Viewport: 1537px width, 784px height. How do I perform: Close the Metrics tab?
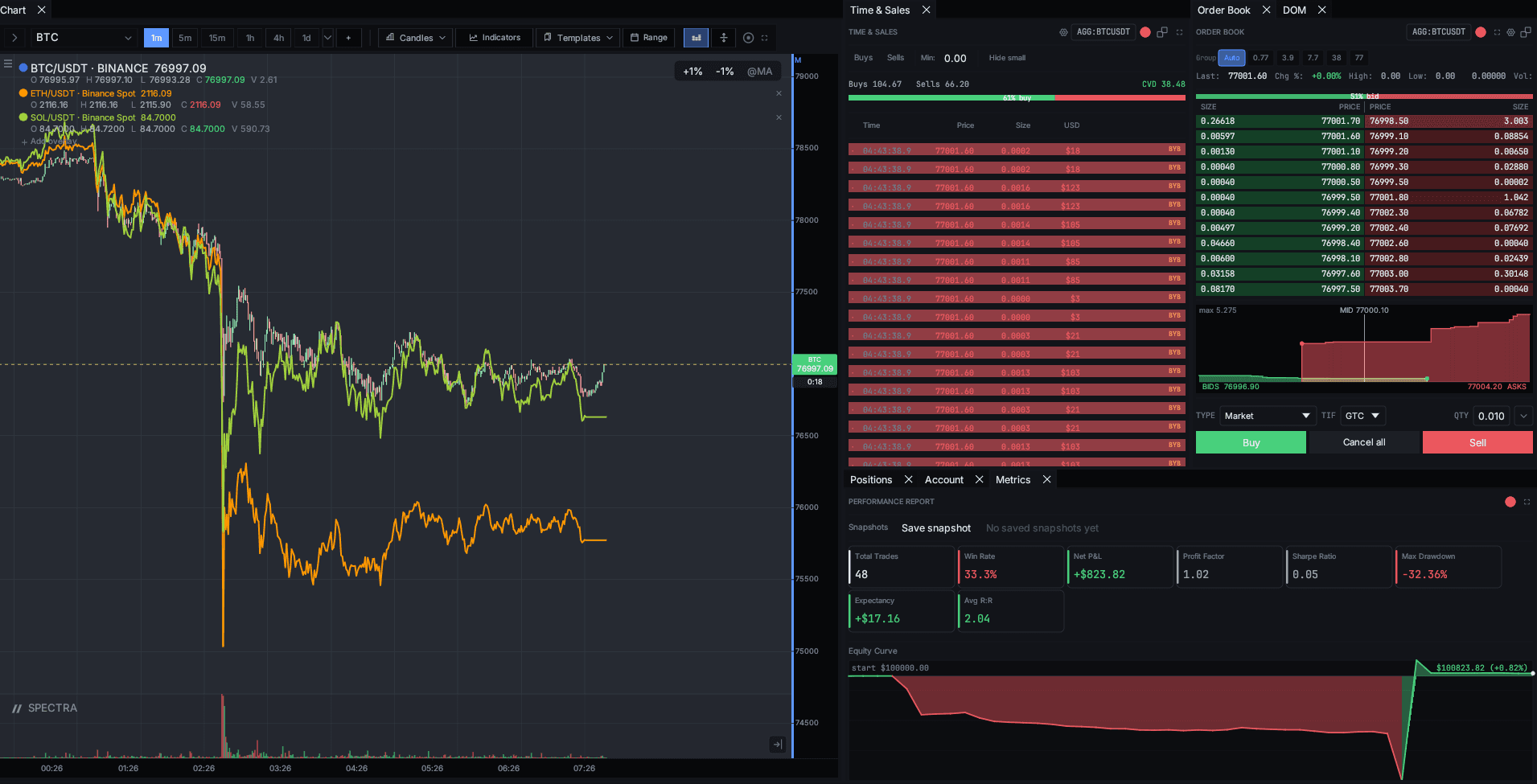pyautogui.click(x=1046, y=479)
